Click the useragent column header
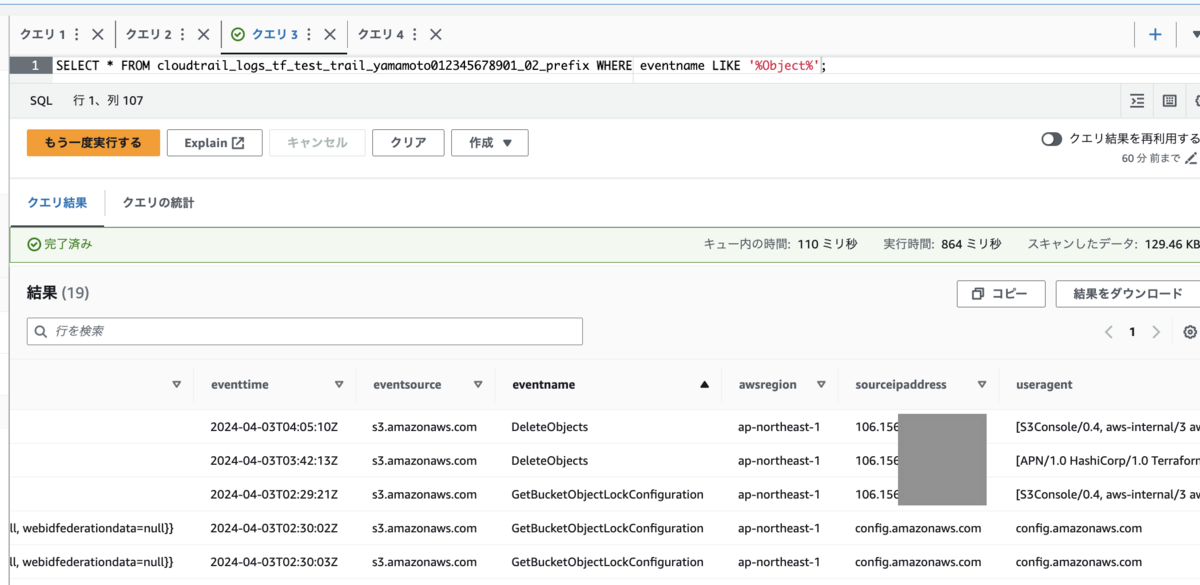Viewport: 1200px width, 585px height. [1044, 384]
